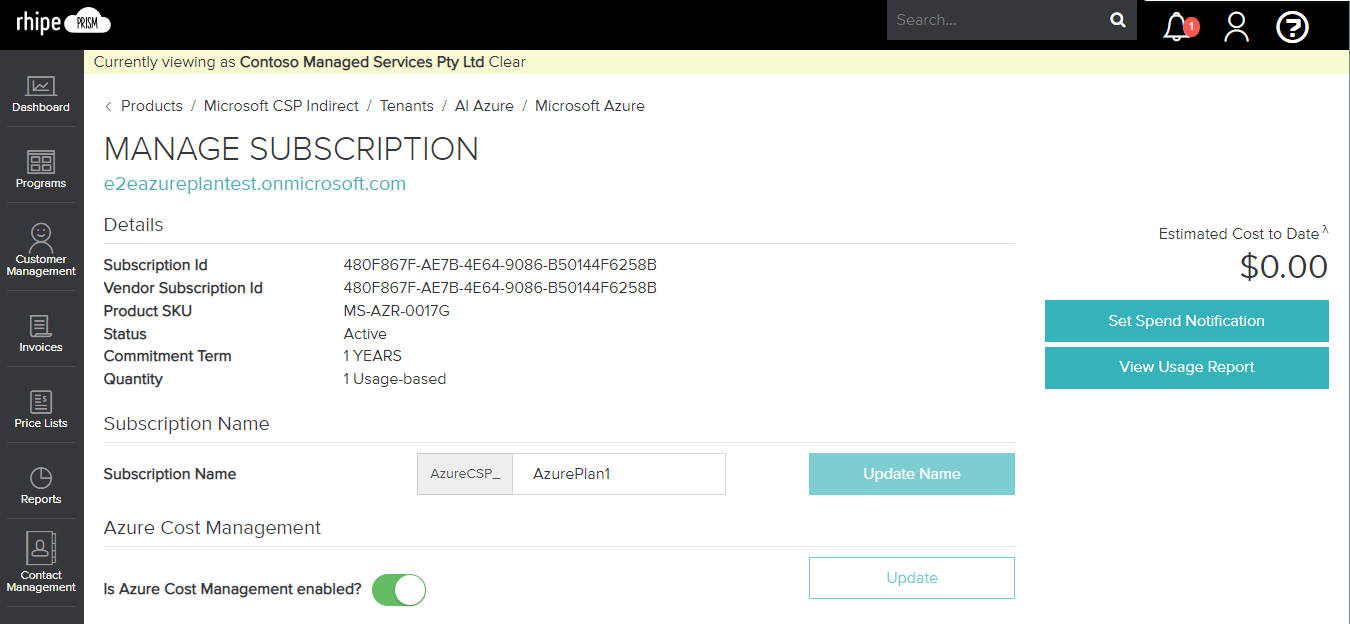Click the Update Name button
The height and width of the screenshot is (624, 1350).
(x=912, y=474)
